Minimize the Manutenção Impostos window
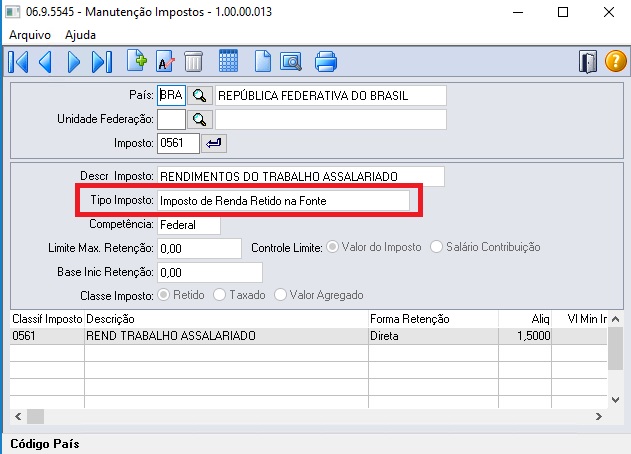 (518, 12)
